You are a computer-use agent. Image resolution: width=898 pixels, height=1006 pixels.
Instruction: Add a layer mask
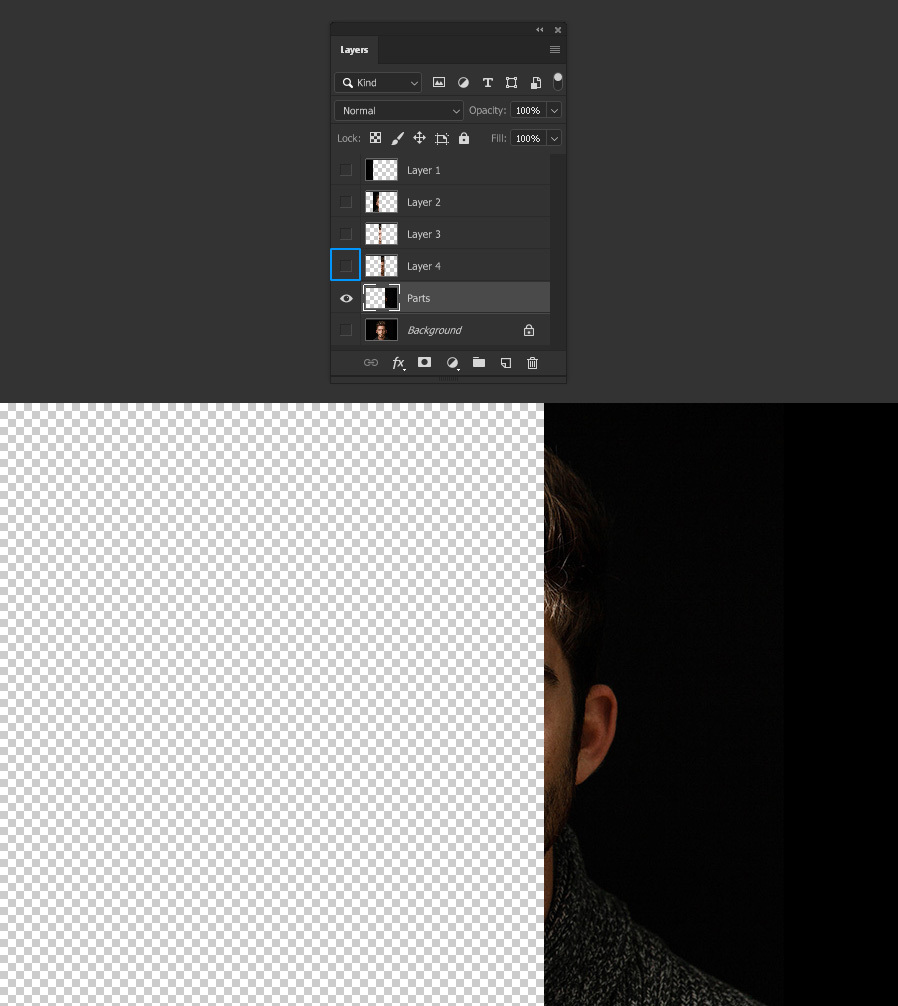click(x=425, y=362)
